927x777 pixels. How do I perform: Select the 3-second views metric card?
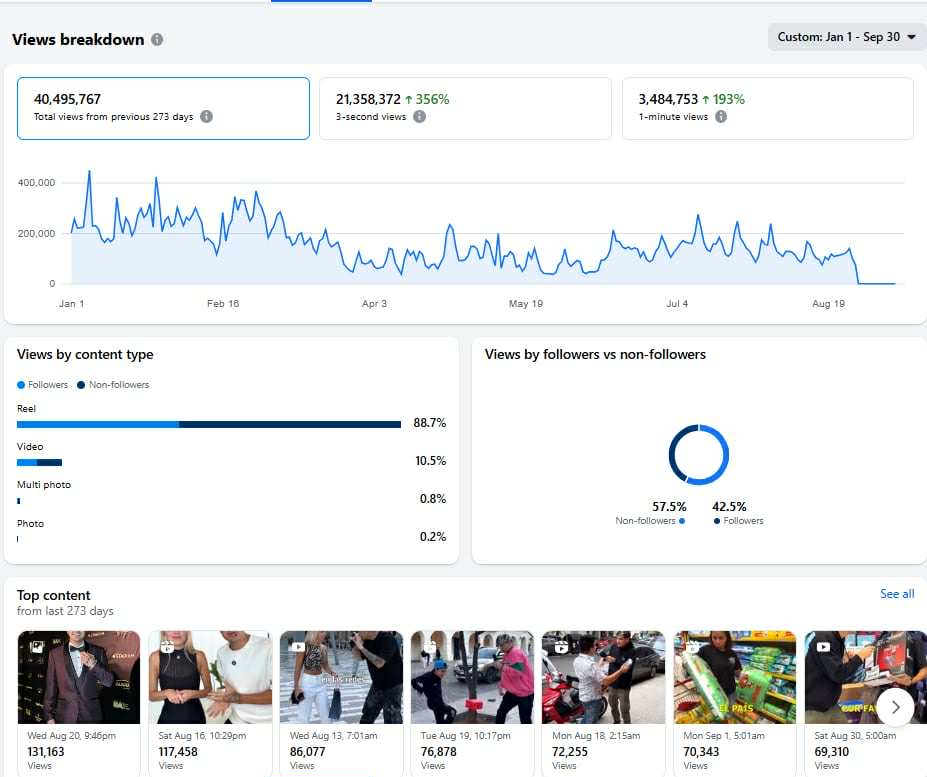click(465, 108)
